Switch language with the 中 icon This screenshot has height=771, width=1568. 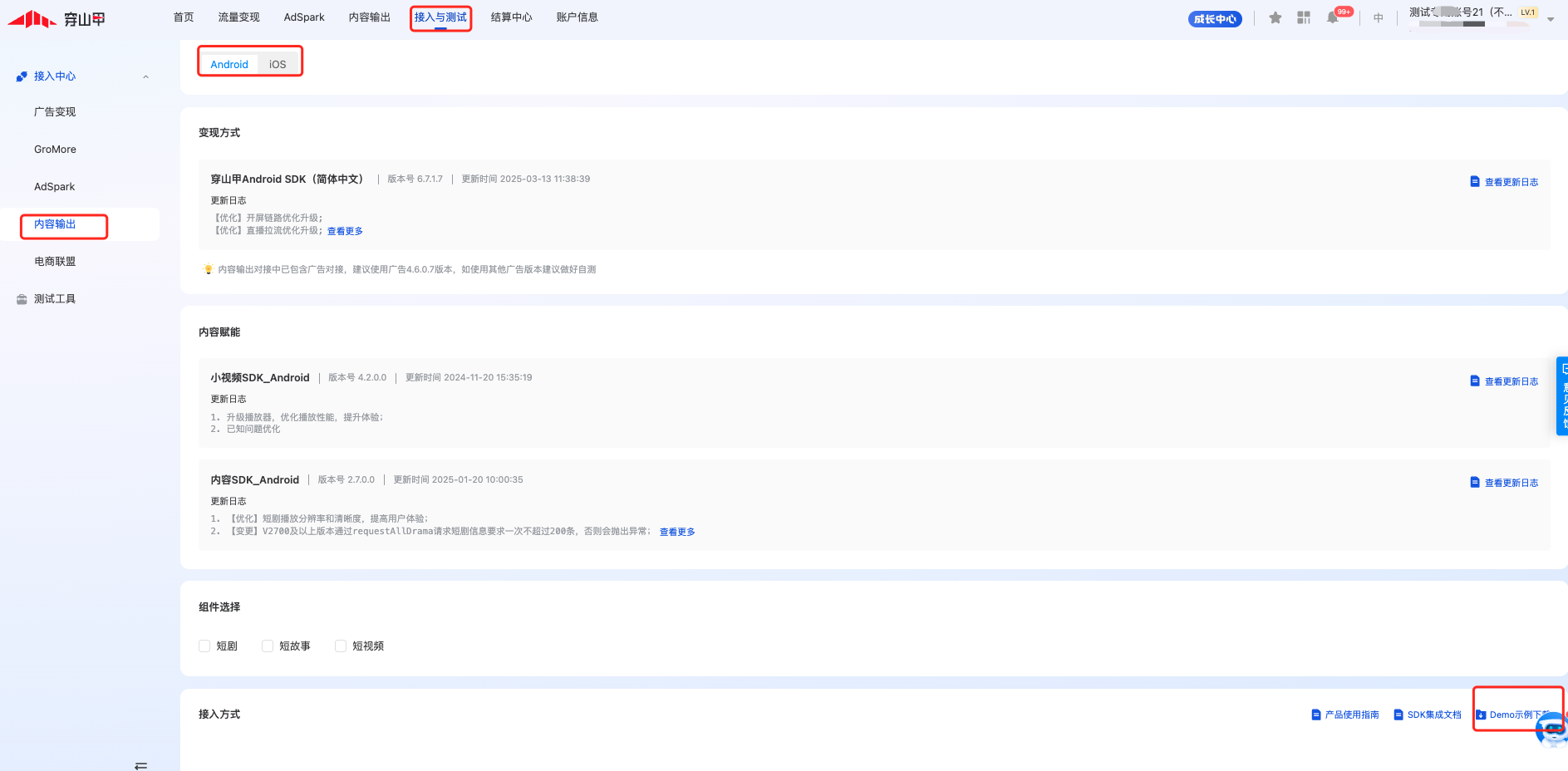click(1379, 17)
